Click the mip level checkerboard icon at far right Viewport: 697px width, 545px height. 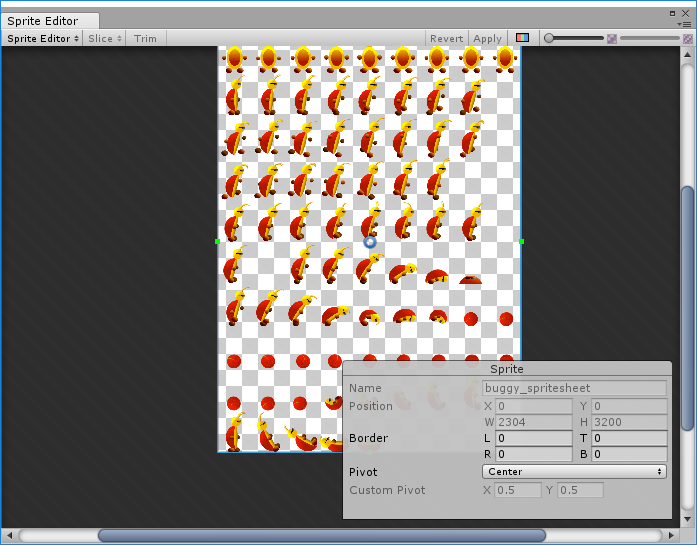(x=688, y=38)
